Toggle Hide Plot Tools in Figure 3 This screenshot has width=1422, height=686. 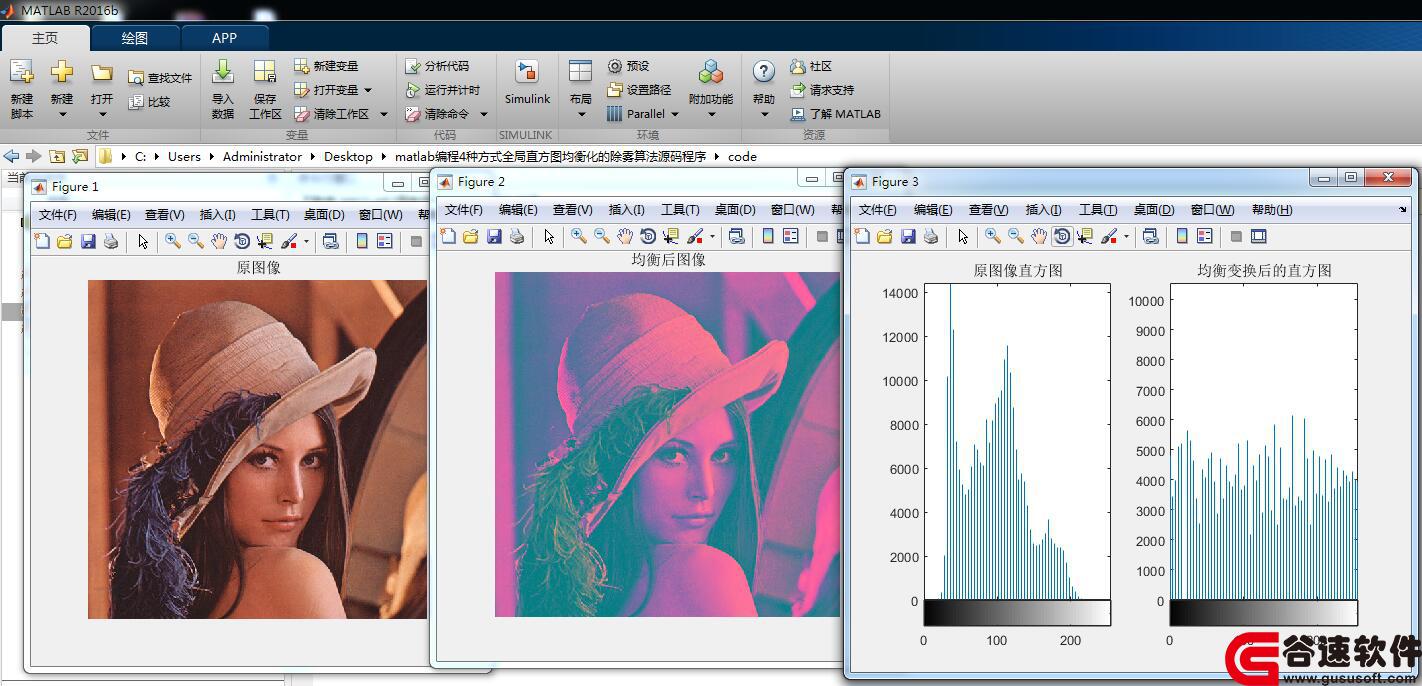tap(1236, 236)
